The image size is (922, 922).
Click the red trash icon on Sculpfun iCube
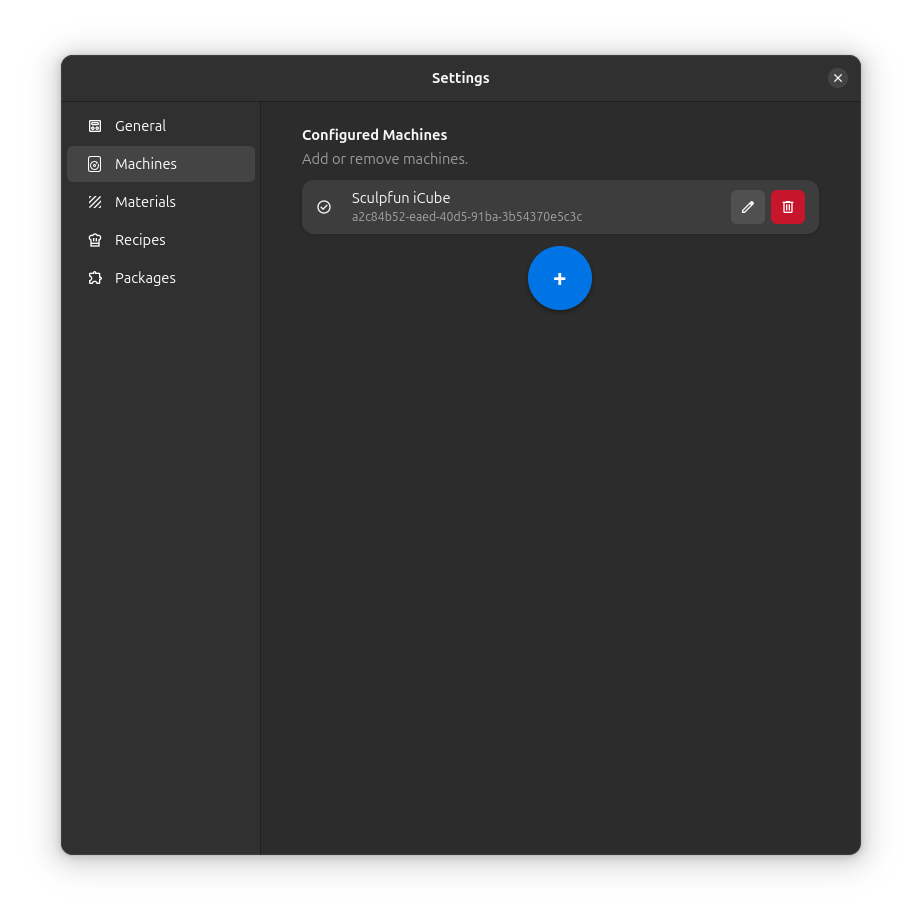tap(787, 207)
